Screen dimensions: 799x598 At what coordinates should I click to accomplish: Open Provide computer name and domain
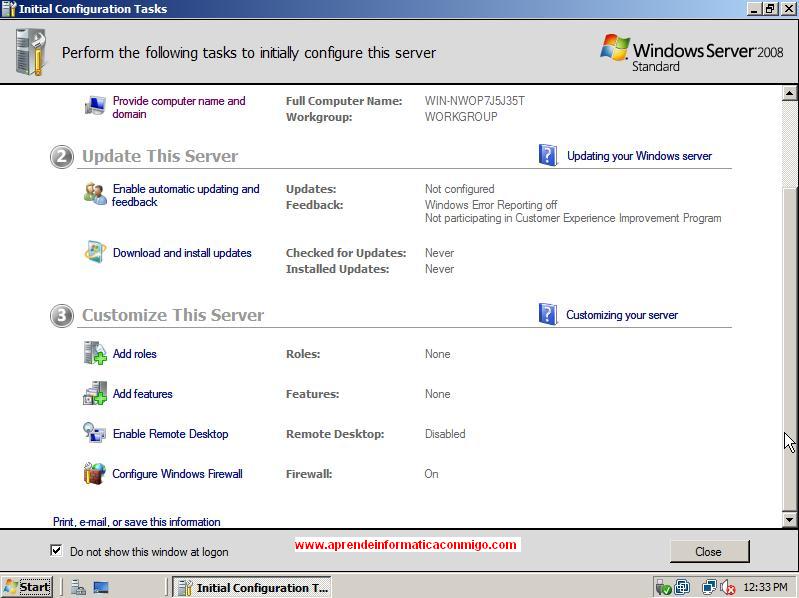click(x=179, y=107)
